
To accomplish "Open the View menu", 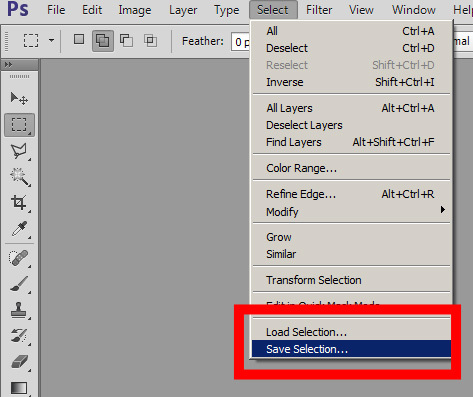I will [x=361, y=10].
